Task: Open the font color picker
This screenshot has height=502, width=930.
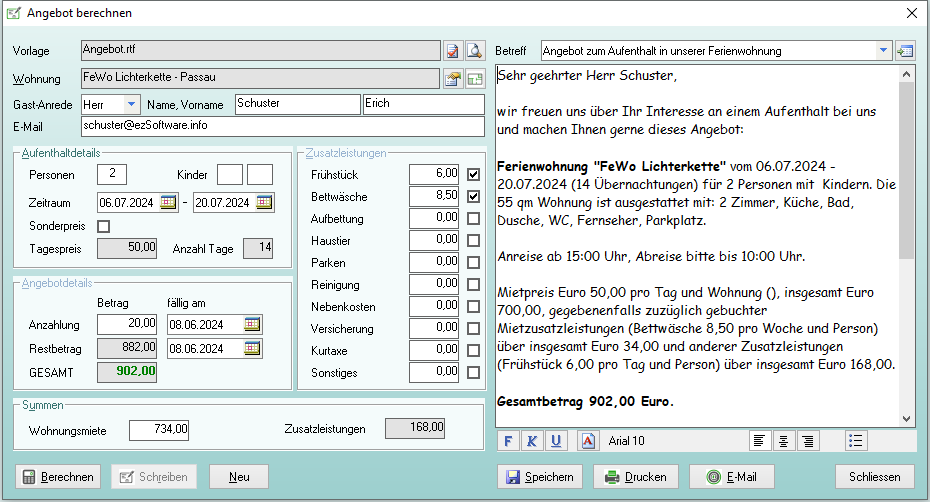Action: [588, 441]
